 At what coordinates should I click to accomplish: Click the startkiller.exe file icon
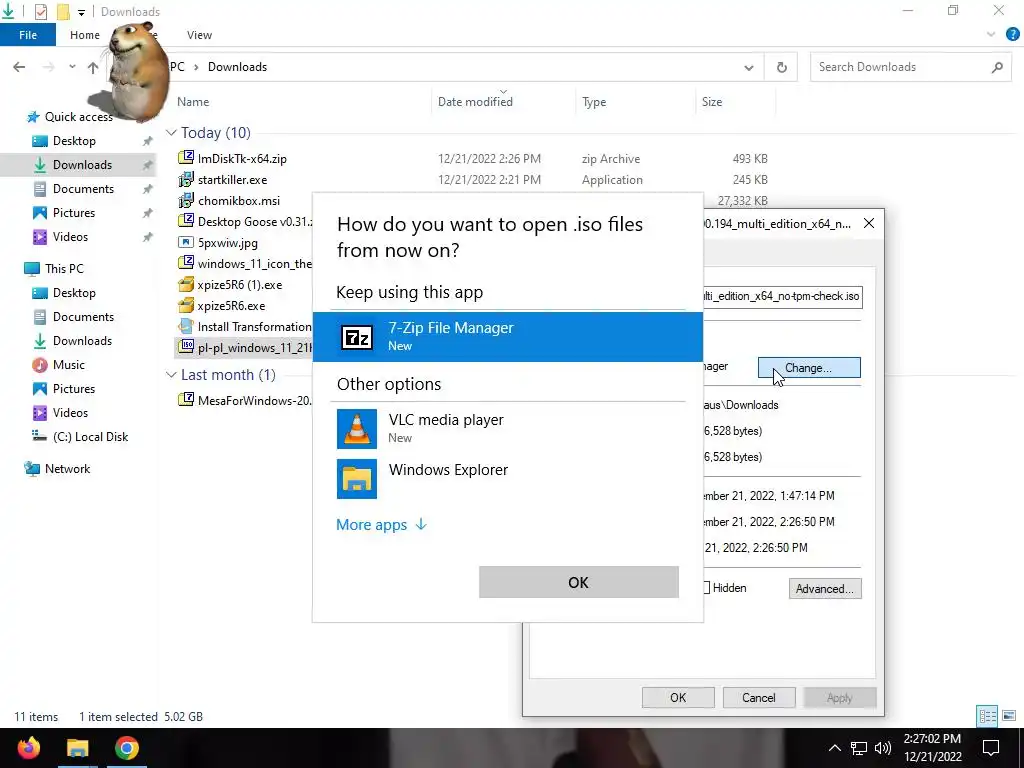click(186, 179)
